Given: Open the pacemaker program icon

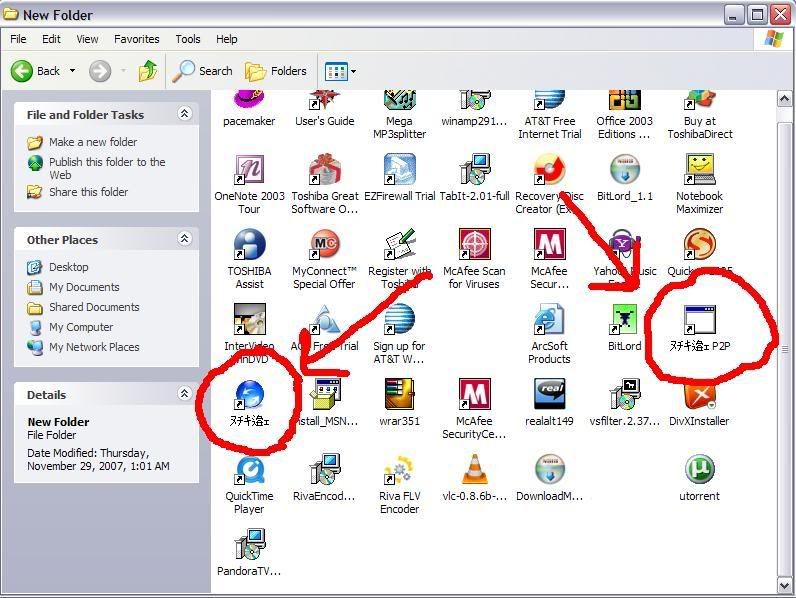Looking at the screenshot, I should [249, 99].
